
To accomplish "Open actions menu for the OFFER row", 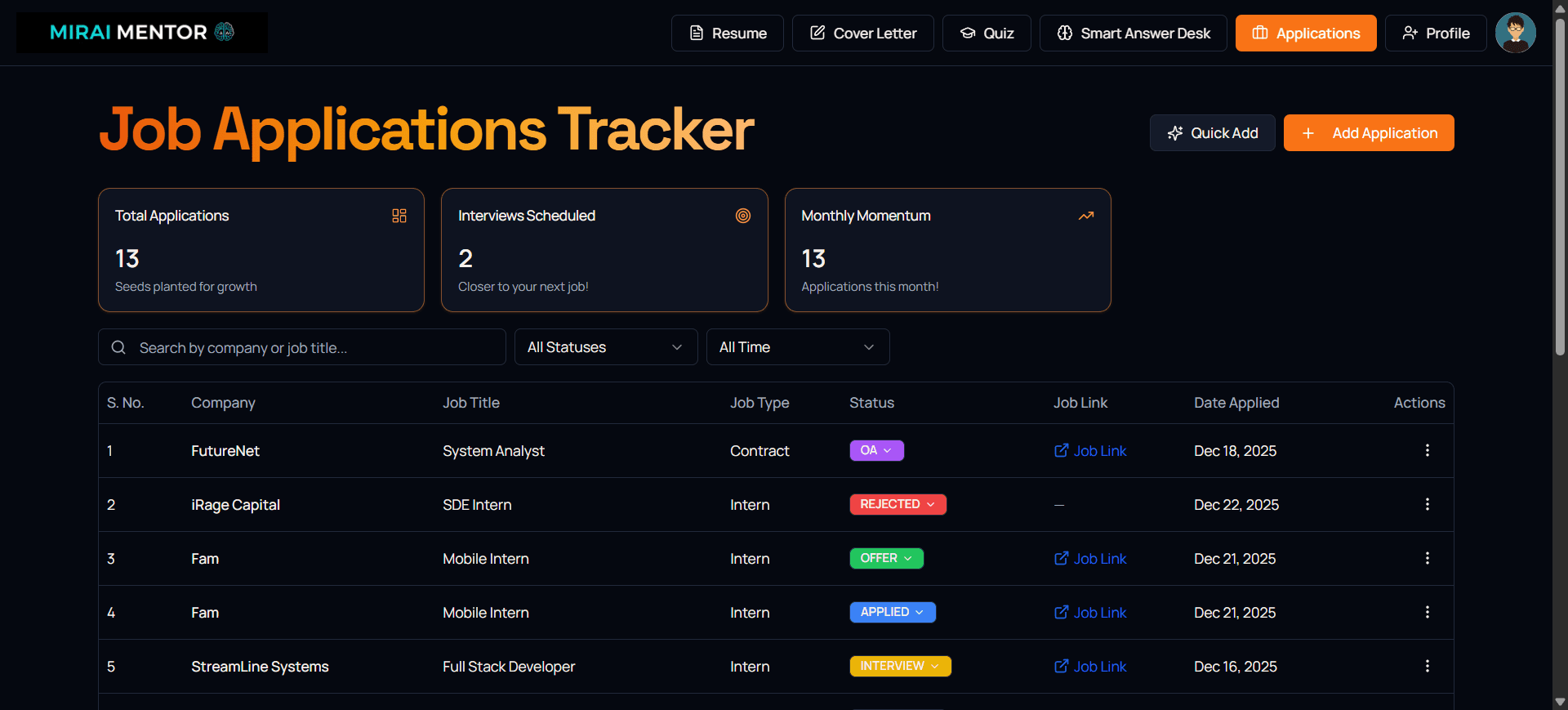I will (1428, 559).
